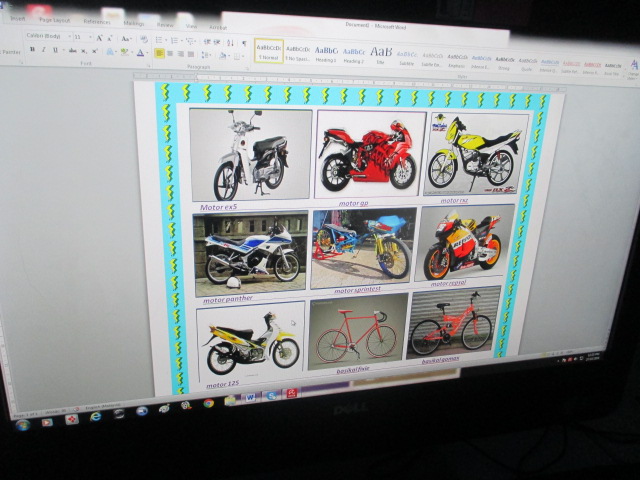Apply the No Spacing style

[x=298, y=52]
